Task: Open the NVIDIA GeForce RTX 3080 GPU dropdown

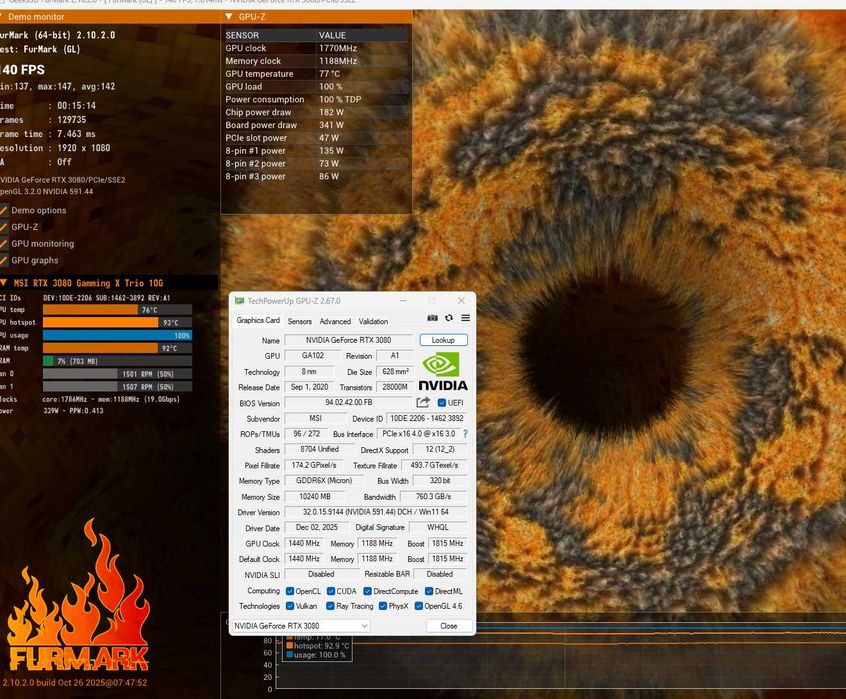Action: click(x=301, y=626)
